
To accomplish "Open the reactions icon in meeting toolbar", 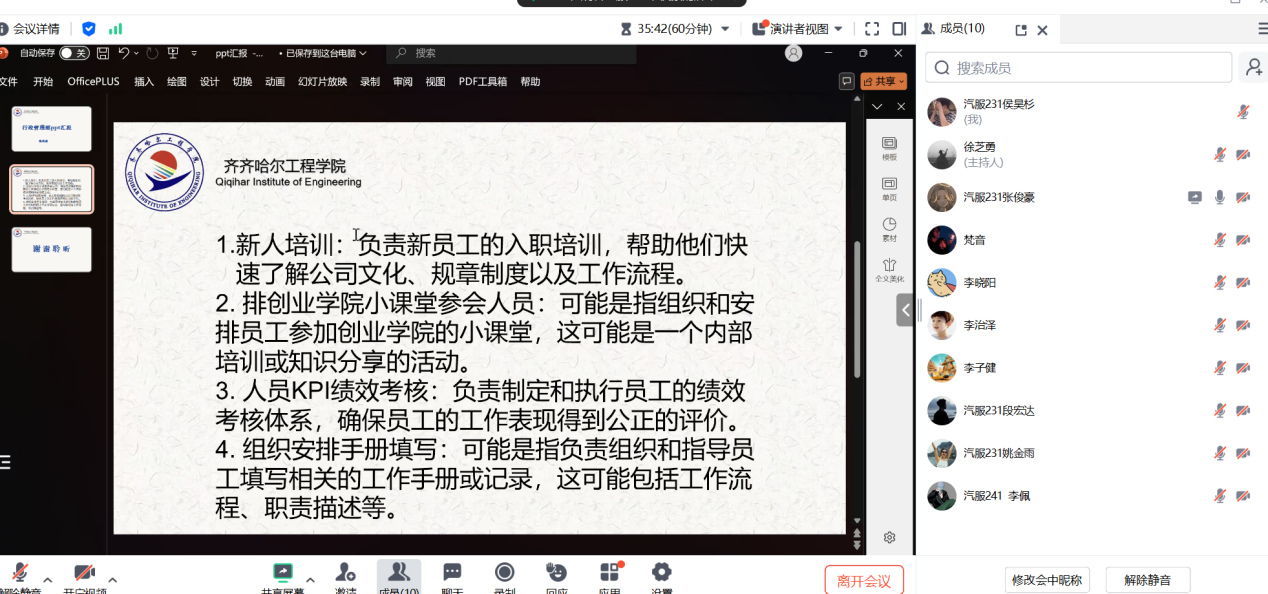I will (557, 573).
